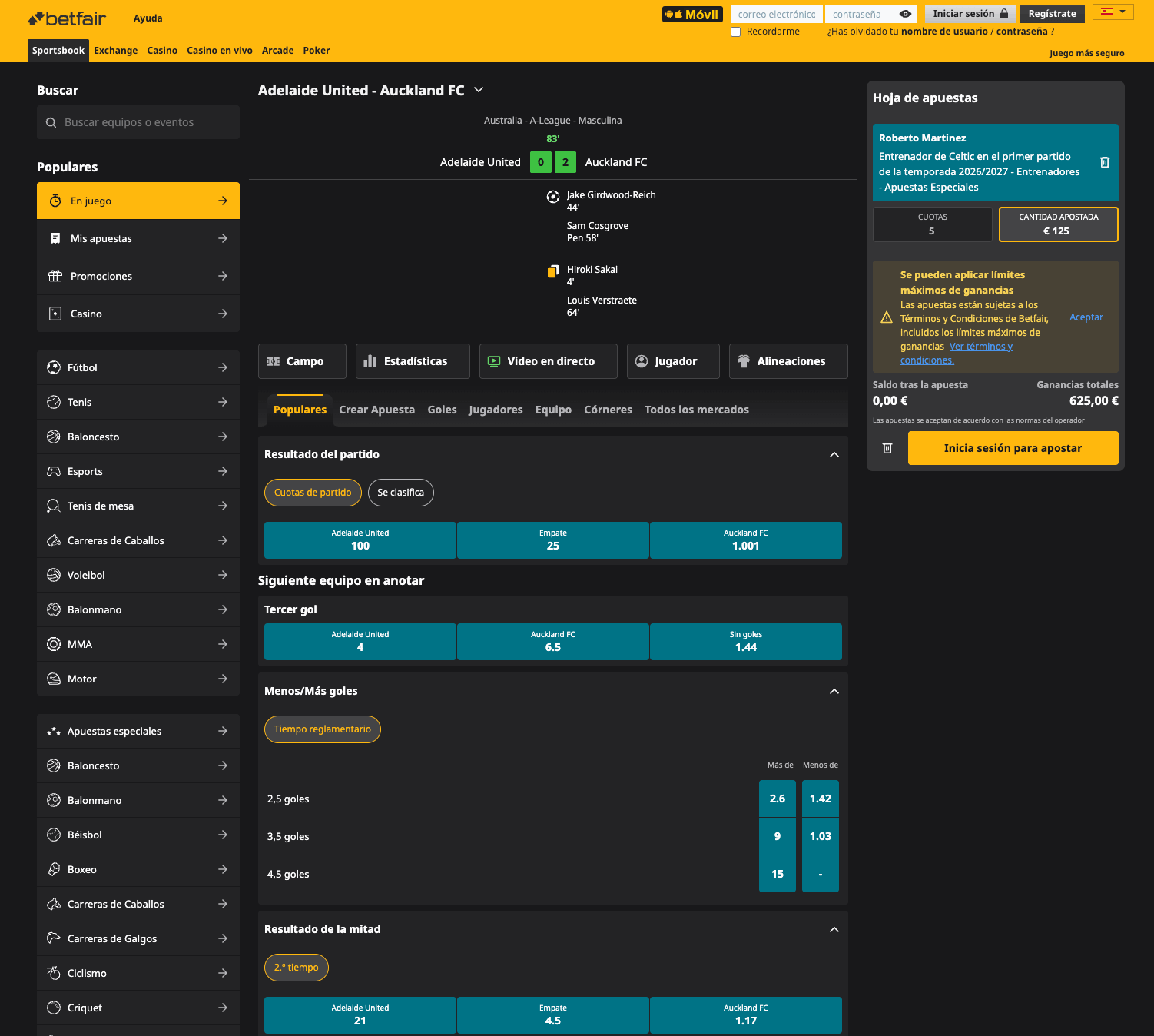1154x1036 pixels.
Task: Toggle the password visibility eye icon
Action: coord(905,14)
